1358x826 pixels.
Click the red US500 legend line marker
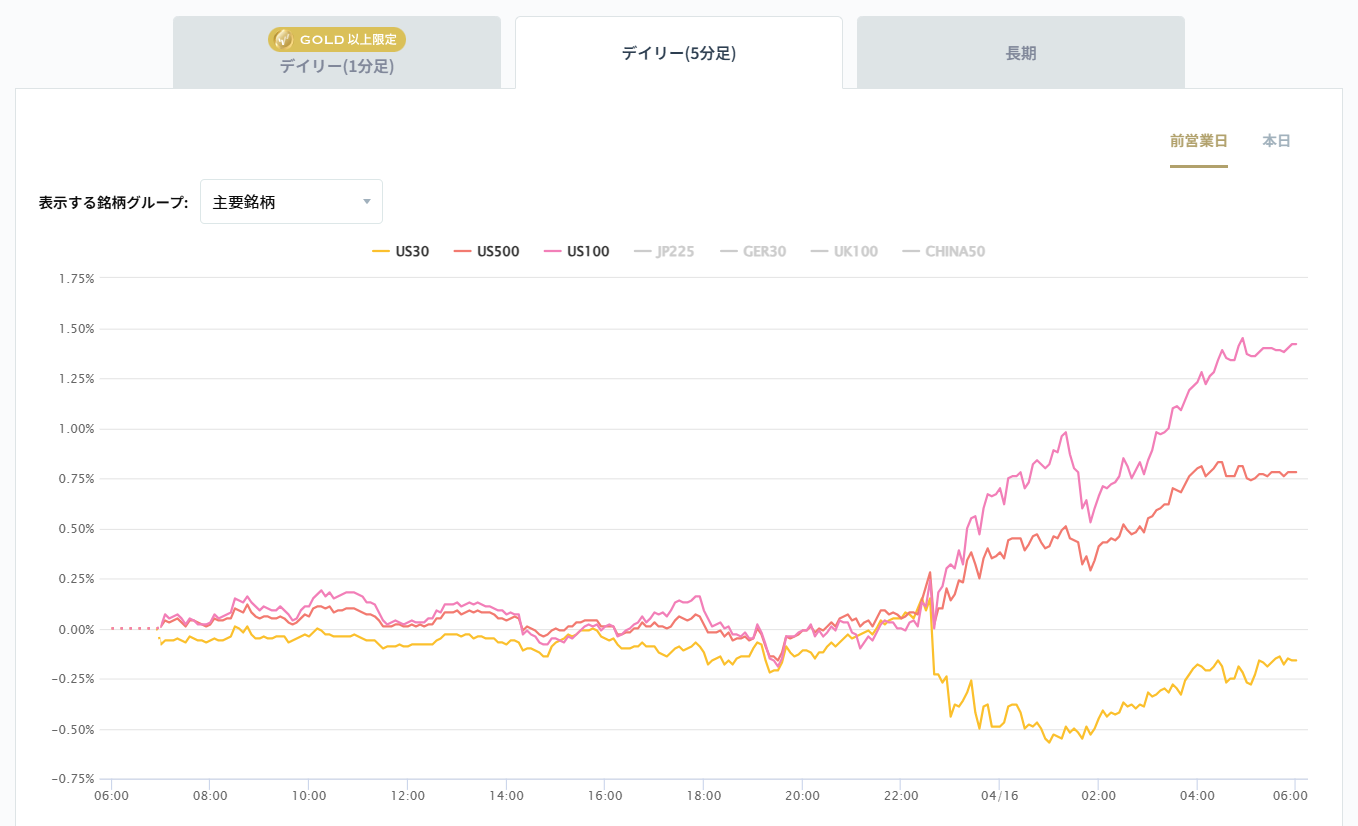pyautogui.click(x=462, y=252)
